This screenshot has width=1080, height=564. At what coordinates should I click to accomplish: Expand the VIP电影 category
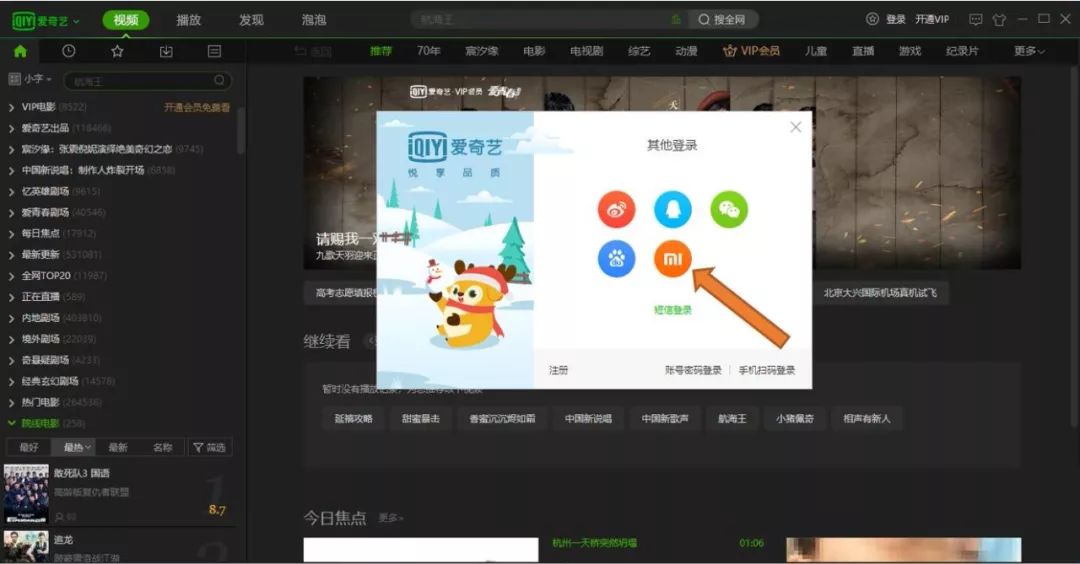click(12, 107)
